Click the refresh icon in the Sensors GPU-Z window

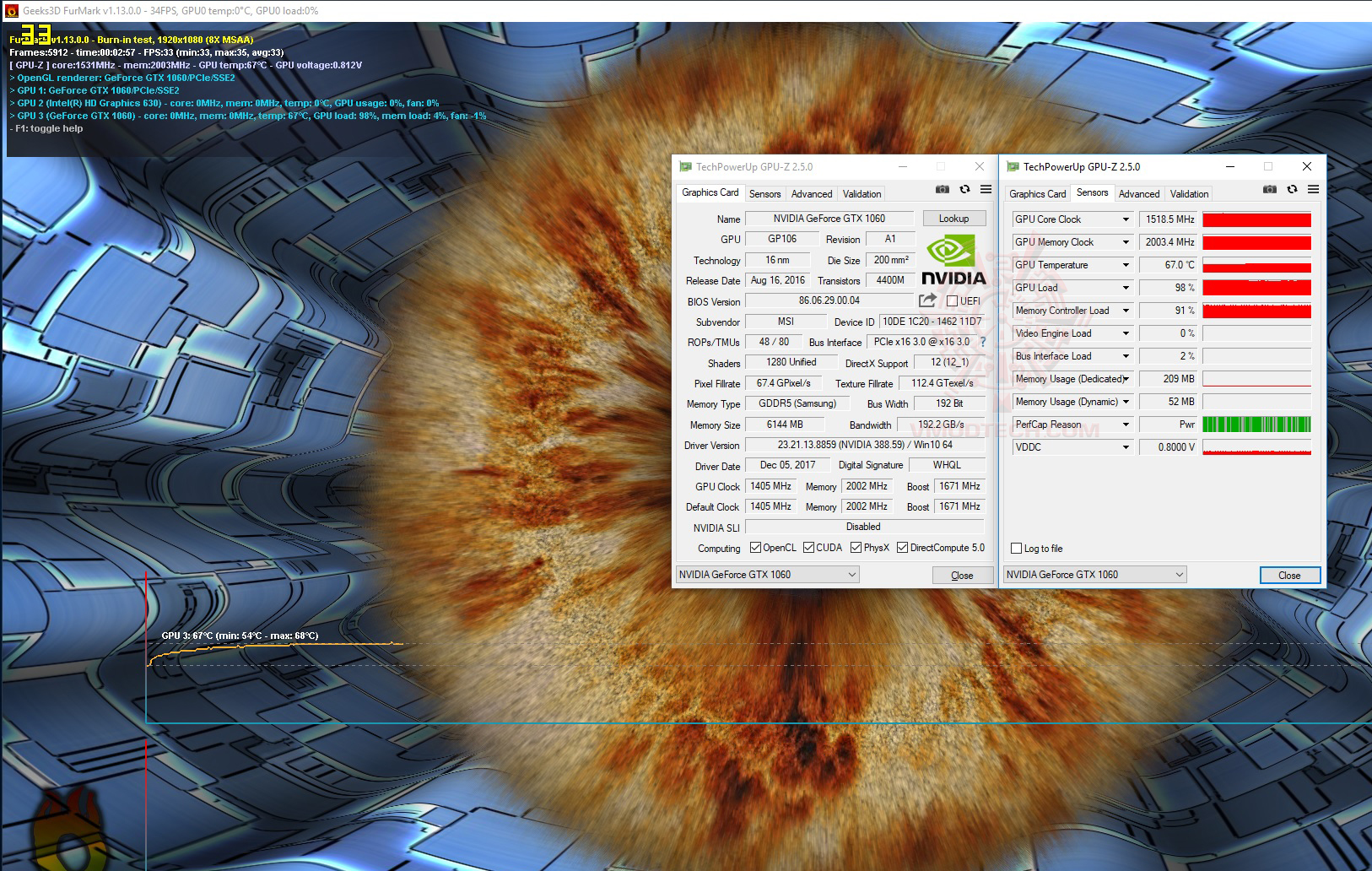[x=1292, y=190]
